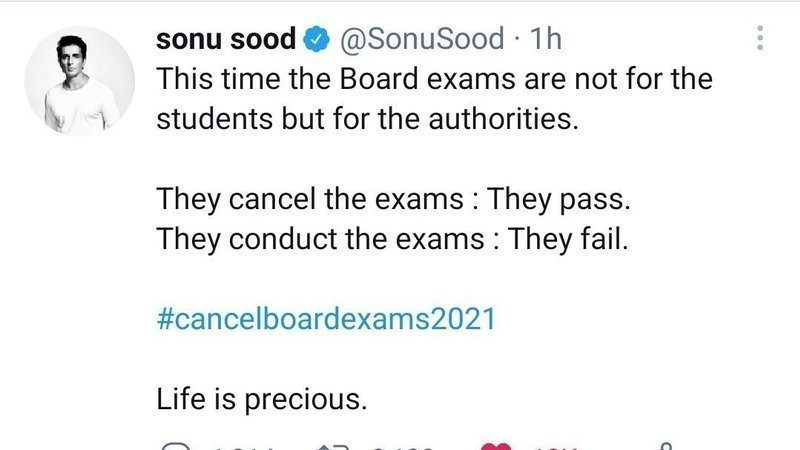The width and height of the screenshot is (800, 450).
Task: Click the display name "sonu sood"
Action: point(226,39)
